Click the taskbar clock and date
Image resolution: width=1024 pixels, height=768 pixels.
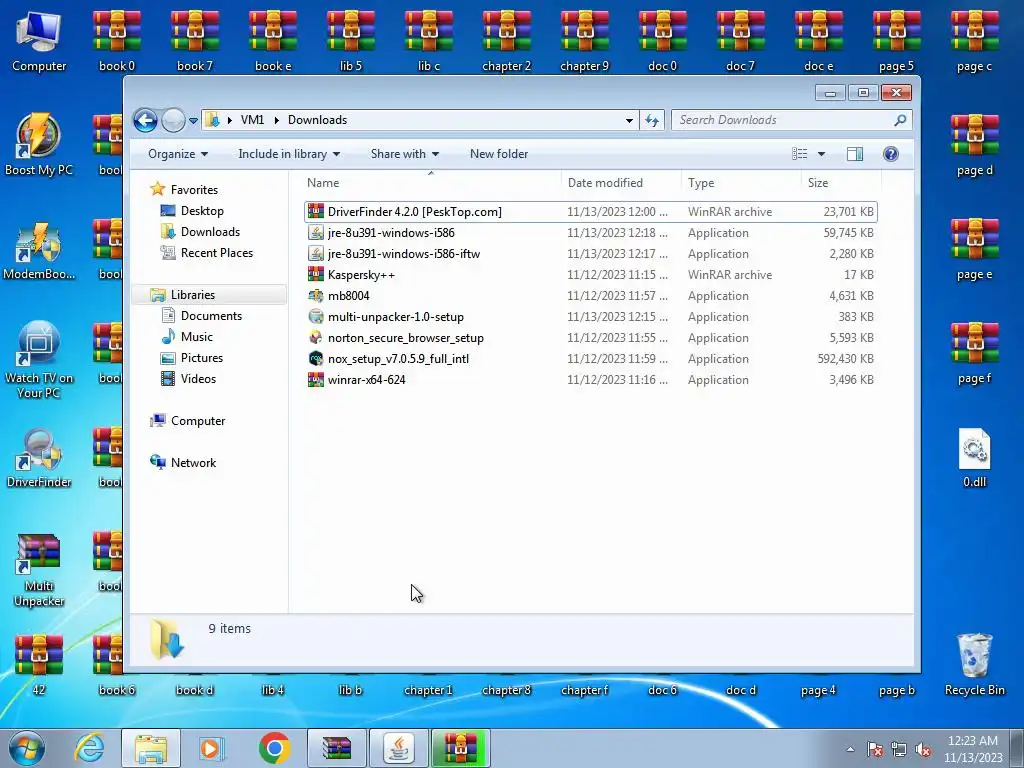(972, 749)
